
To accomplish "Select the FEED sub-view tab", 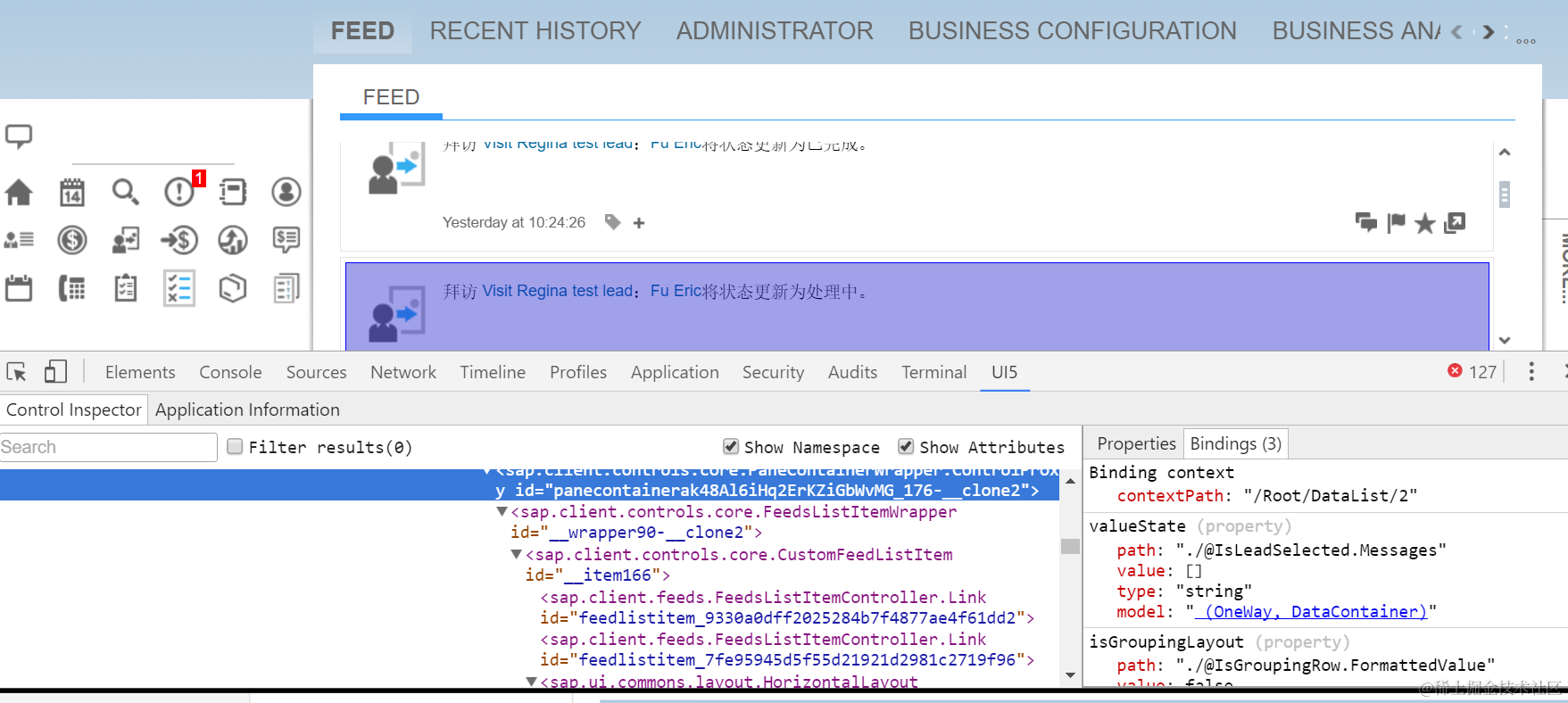I will (391, 97).
